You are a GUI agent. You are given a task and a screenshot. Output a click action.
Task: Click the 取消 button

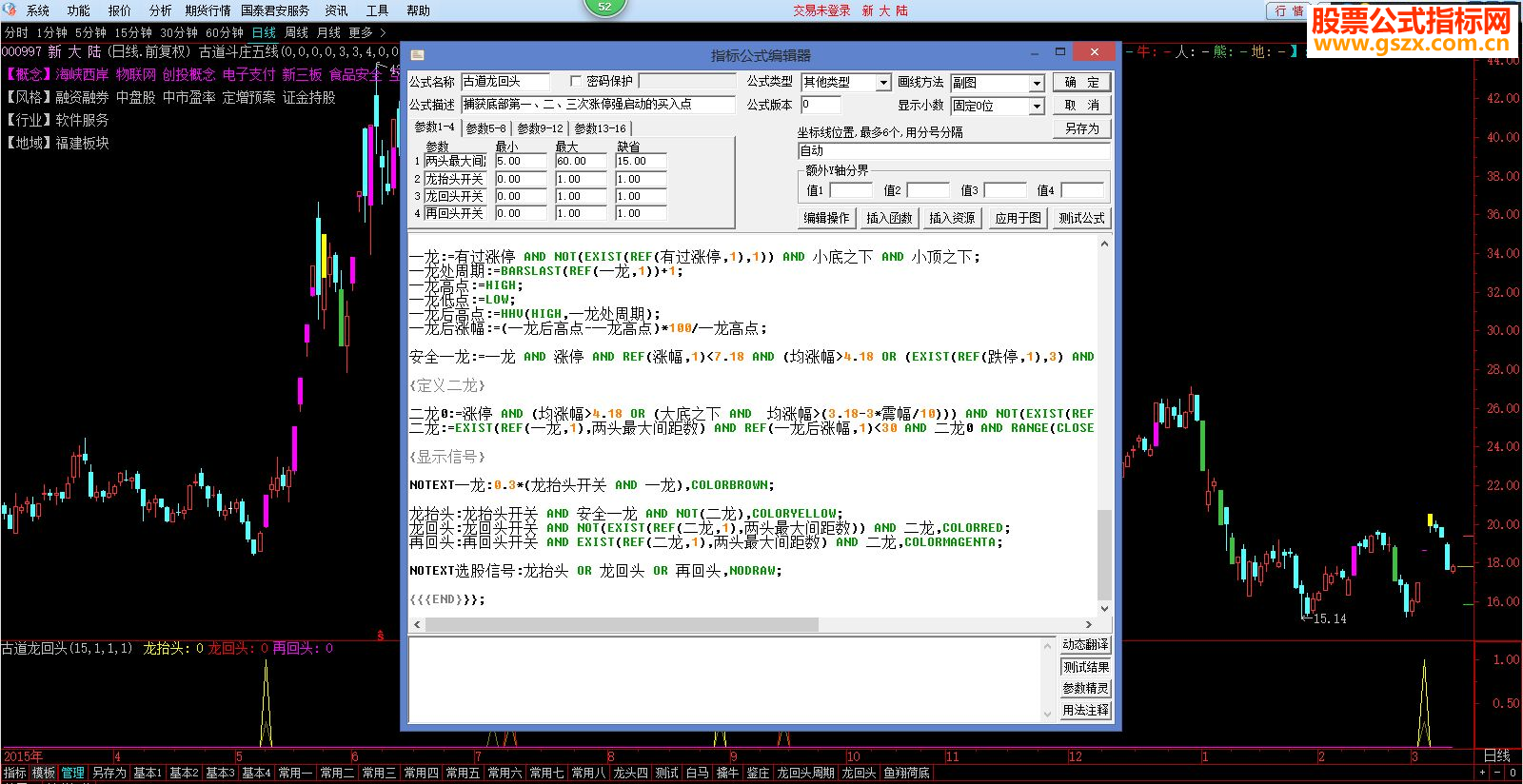point(1081,105)
